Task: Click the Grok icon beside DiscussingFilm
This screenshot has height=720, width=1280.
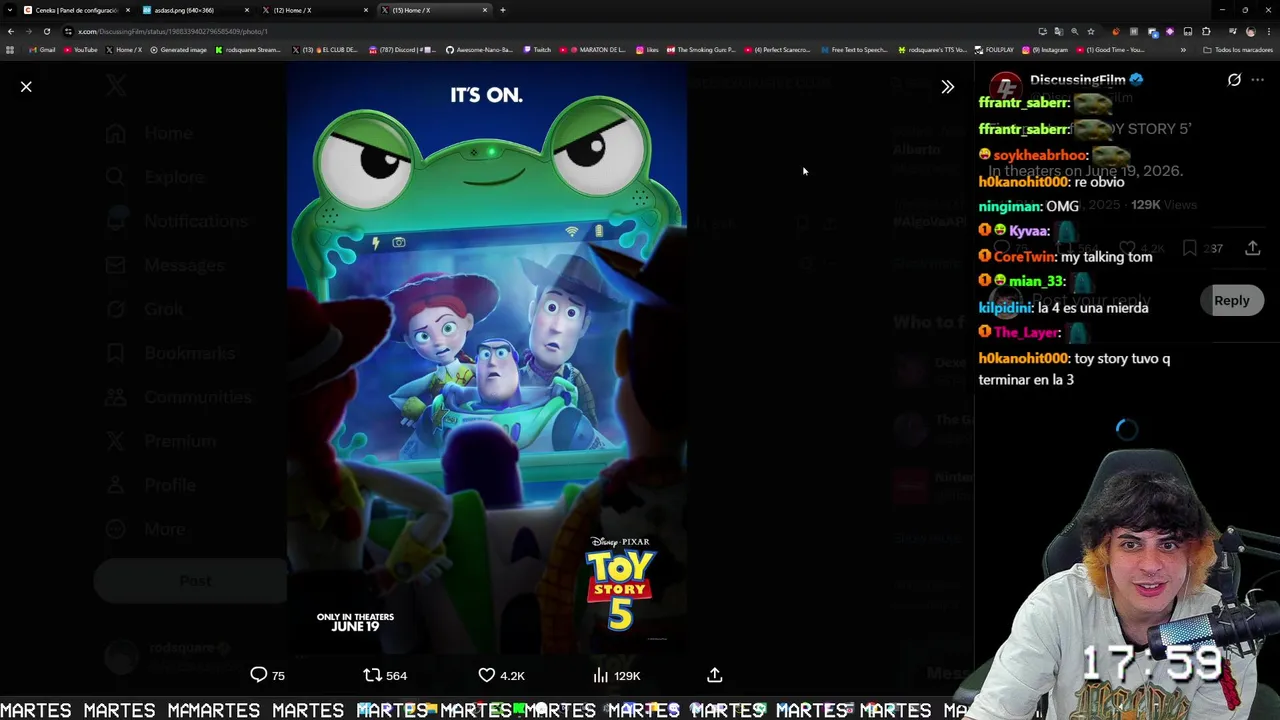Action: pos(1234,80)
